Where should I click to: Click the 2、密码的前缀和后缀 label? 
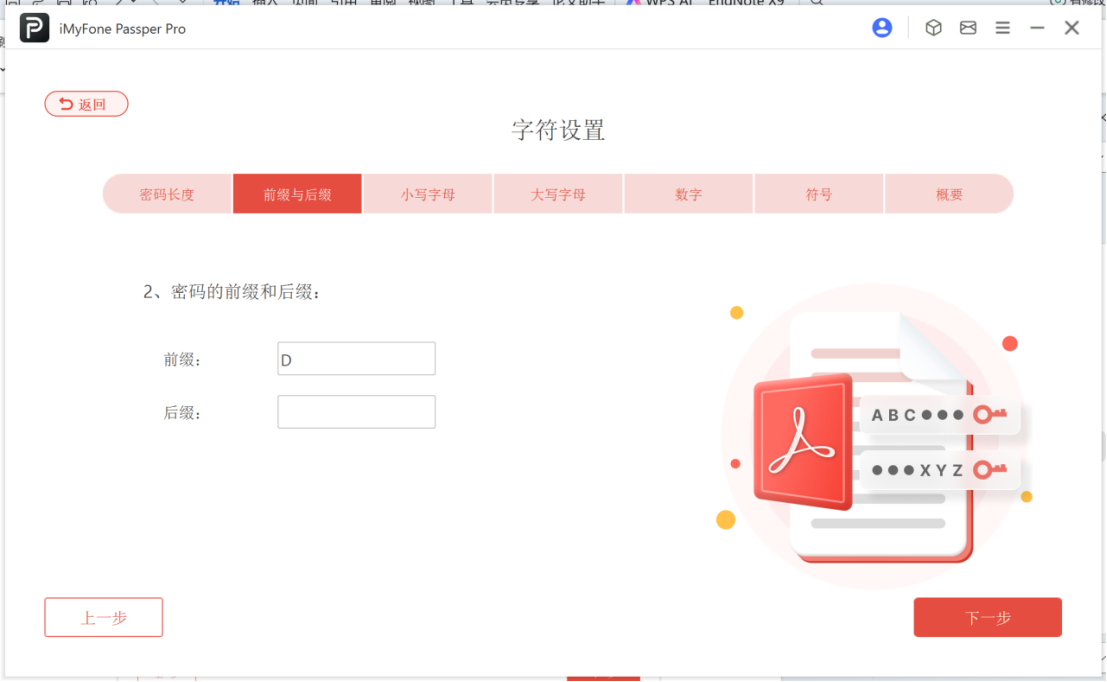[x=232, y=292]
